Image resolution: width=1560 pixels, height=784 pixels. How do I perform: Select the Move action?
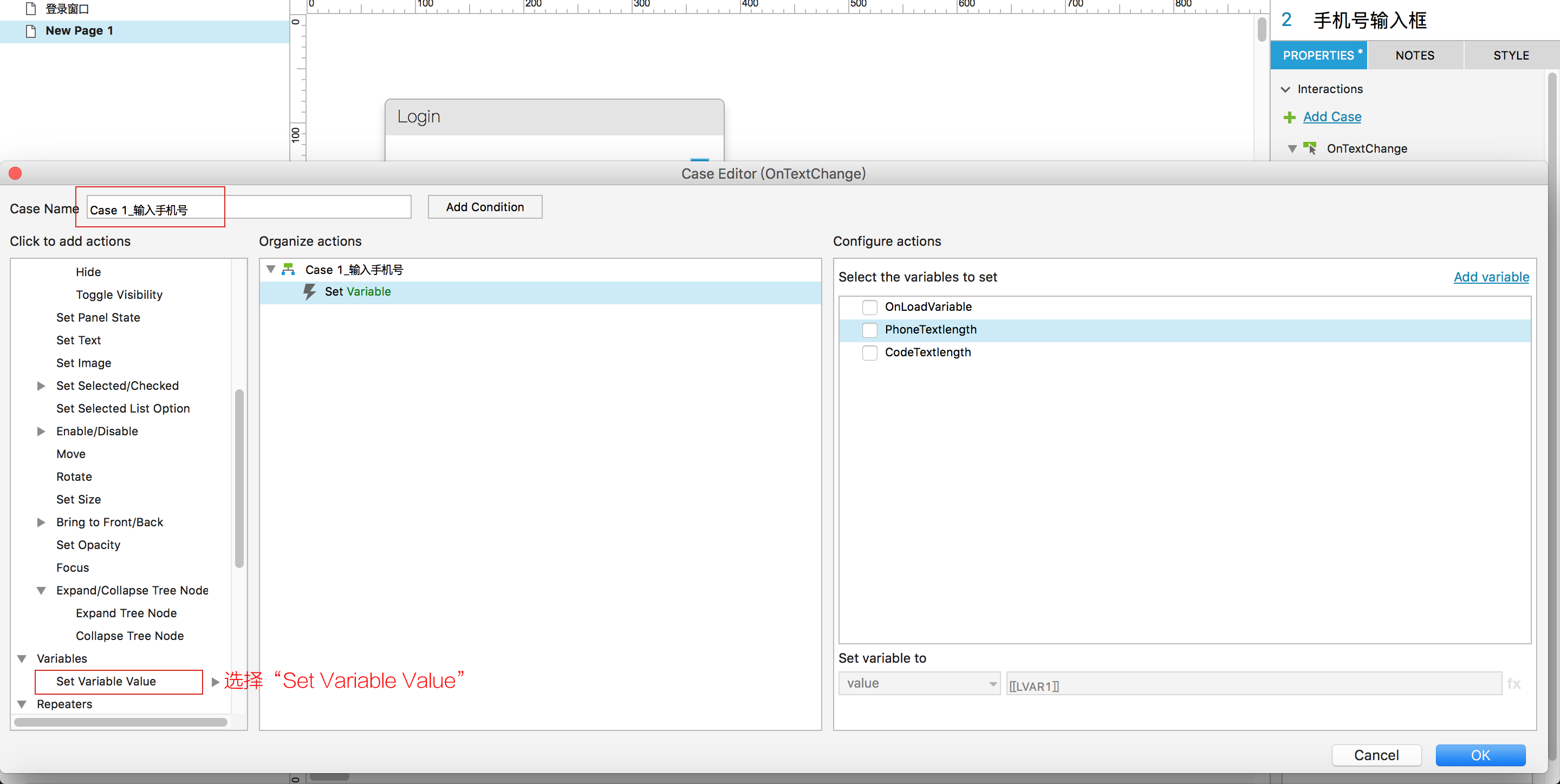[x=71, y=454]
